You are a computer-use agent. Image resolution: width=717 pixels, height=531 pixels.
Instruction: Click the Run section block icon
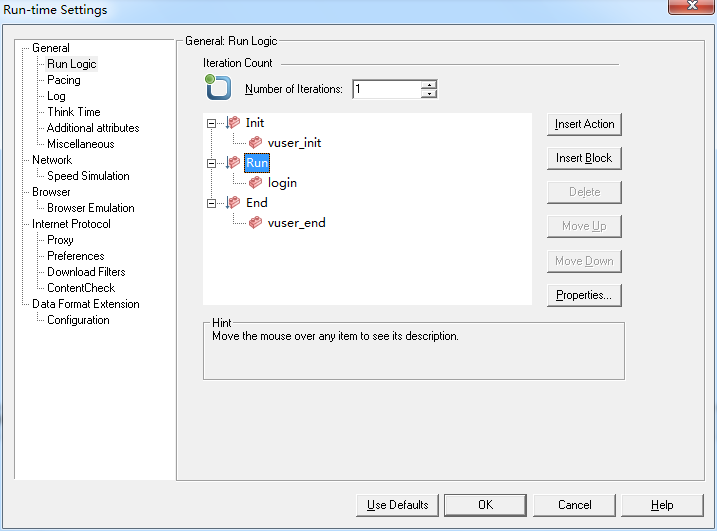point(234,162)
